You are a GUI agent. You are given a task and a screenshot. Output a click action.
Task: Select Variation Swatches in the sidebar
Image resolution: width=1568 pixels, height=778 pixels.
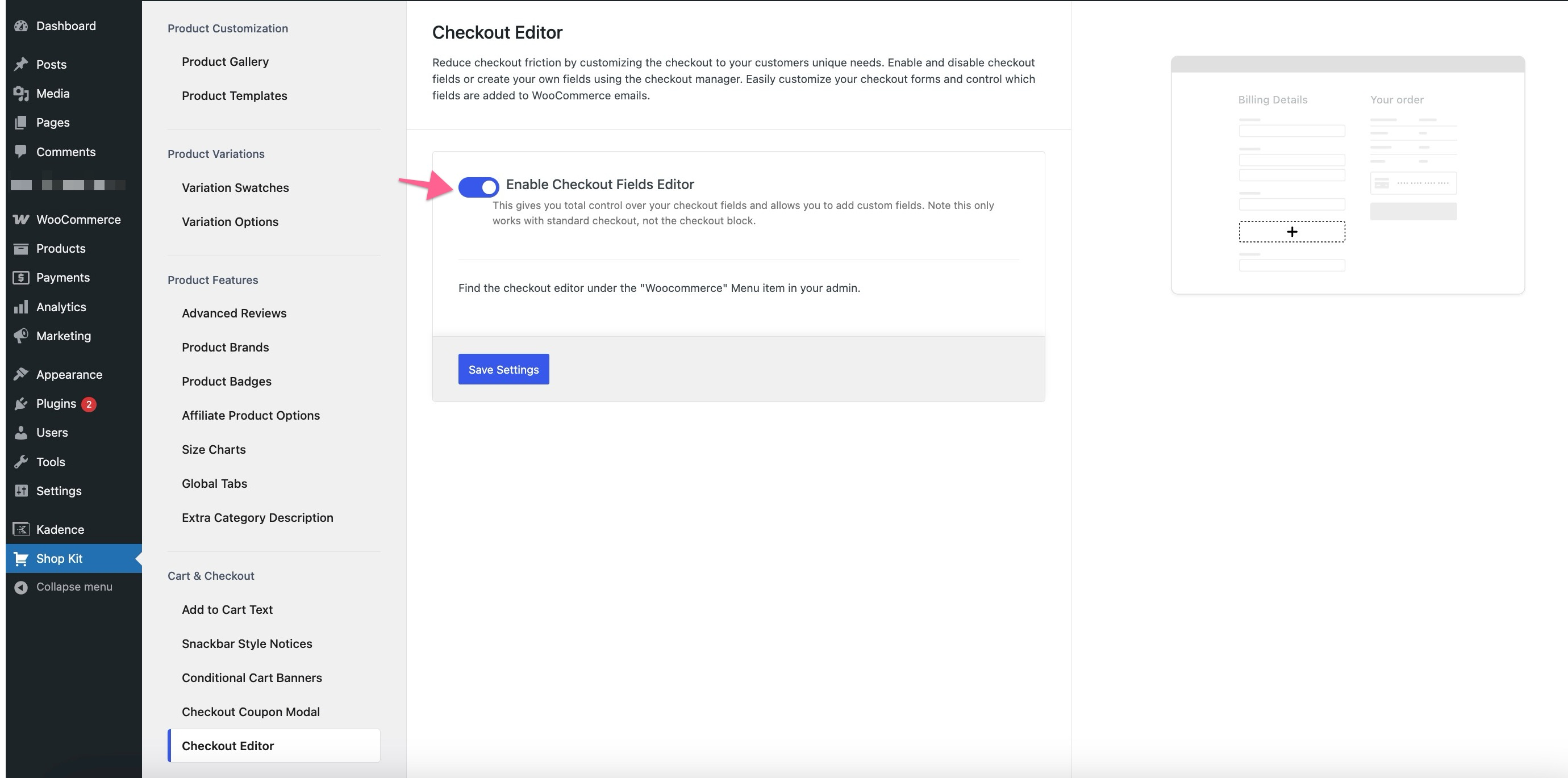click(235, 187)
